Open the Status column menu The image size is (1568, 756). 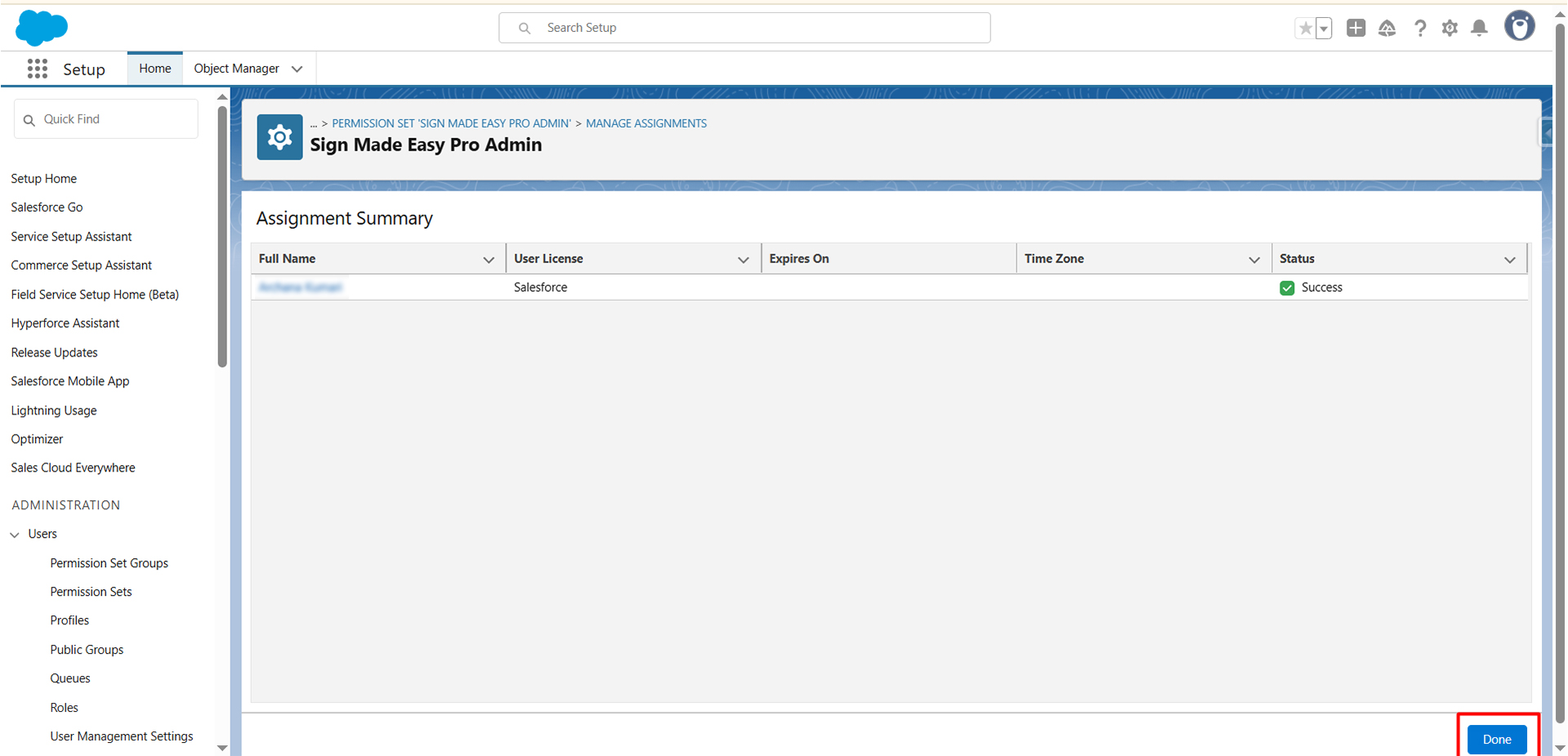[x=1510, y=259]
